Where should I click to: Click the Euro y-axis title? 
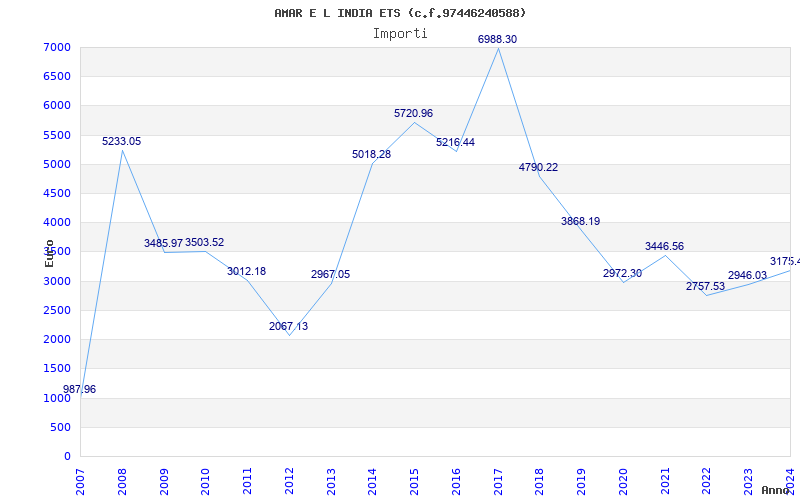49,253
